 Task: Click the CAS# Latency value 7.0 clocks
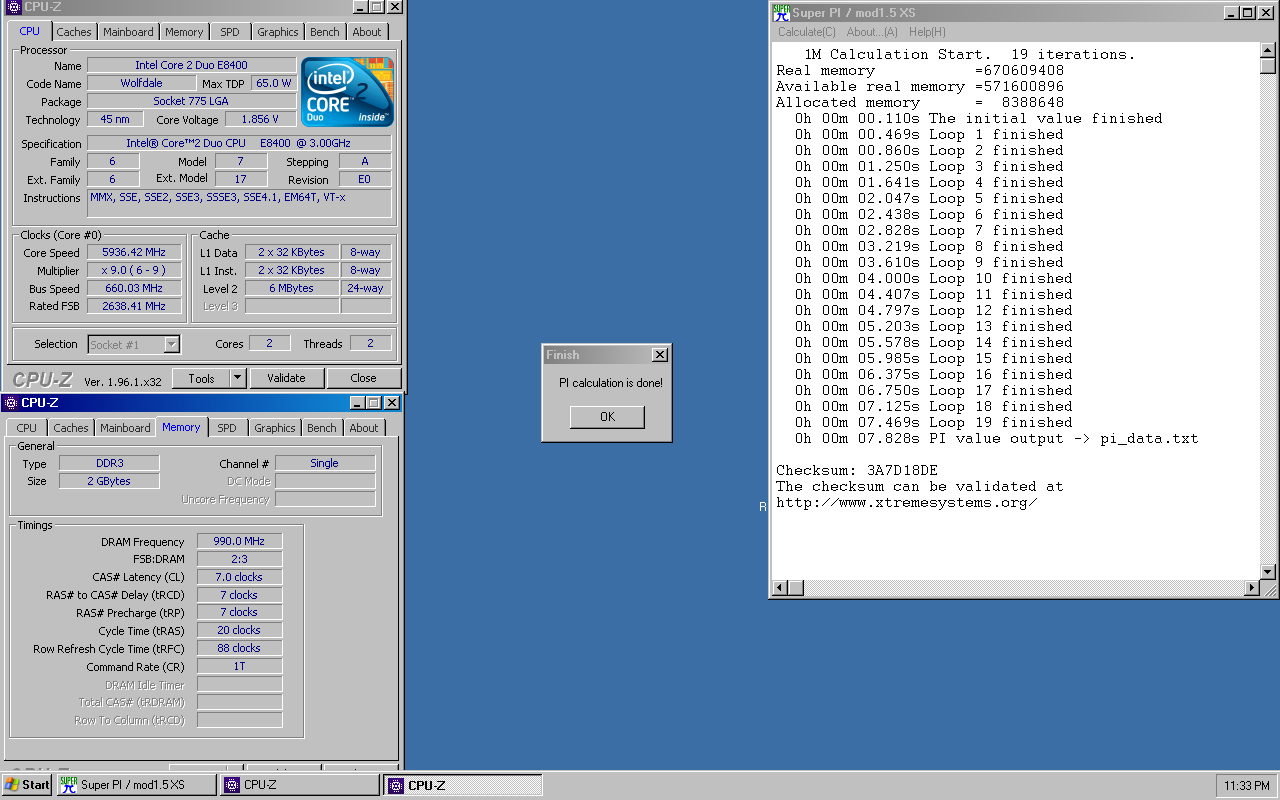pos(239,578)
